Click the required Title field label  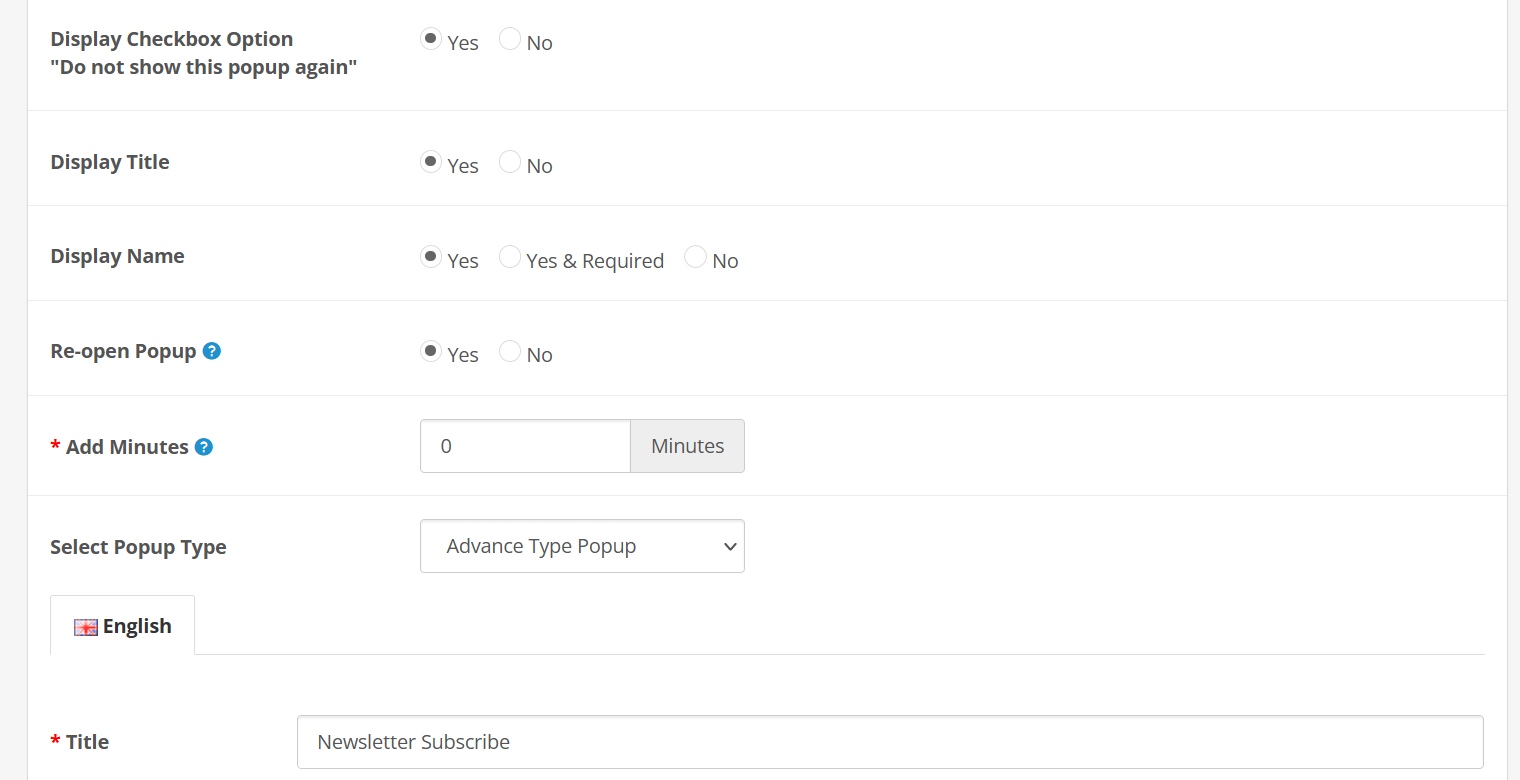coord(87,742)
